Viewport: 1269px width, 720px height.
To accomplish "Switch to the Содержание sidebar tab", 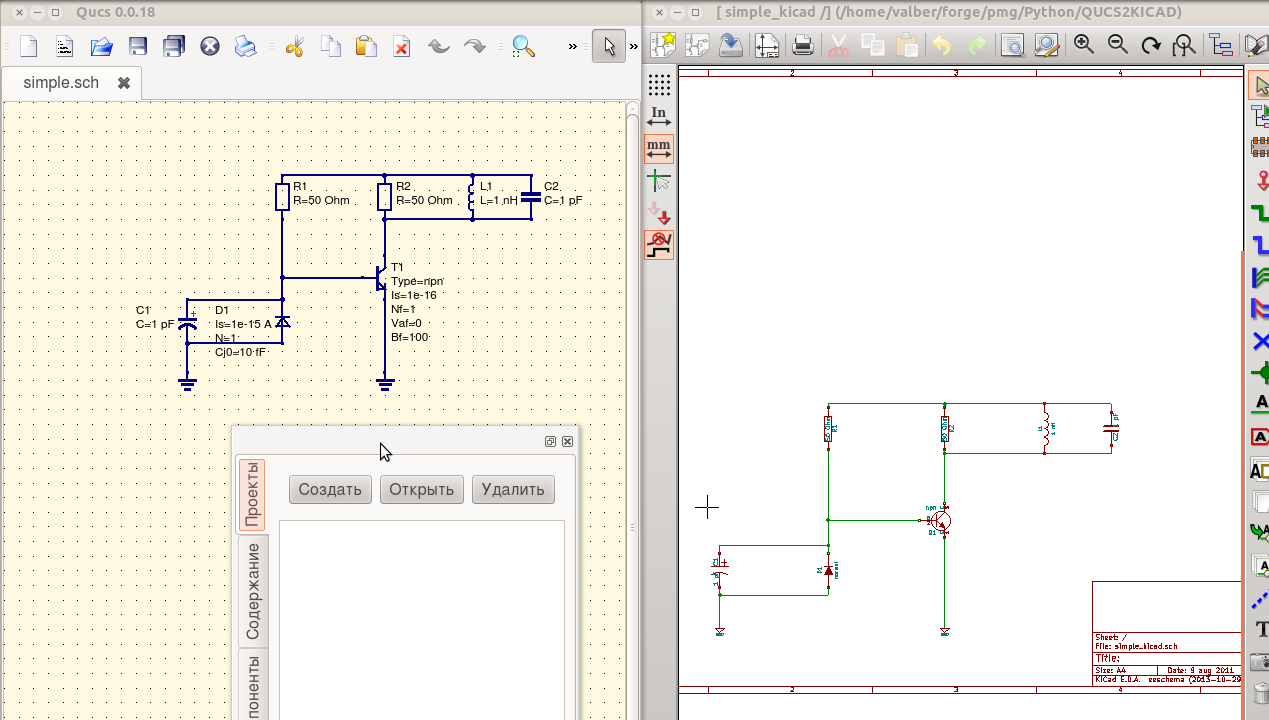I will (x=251, y=585).
